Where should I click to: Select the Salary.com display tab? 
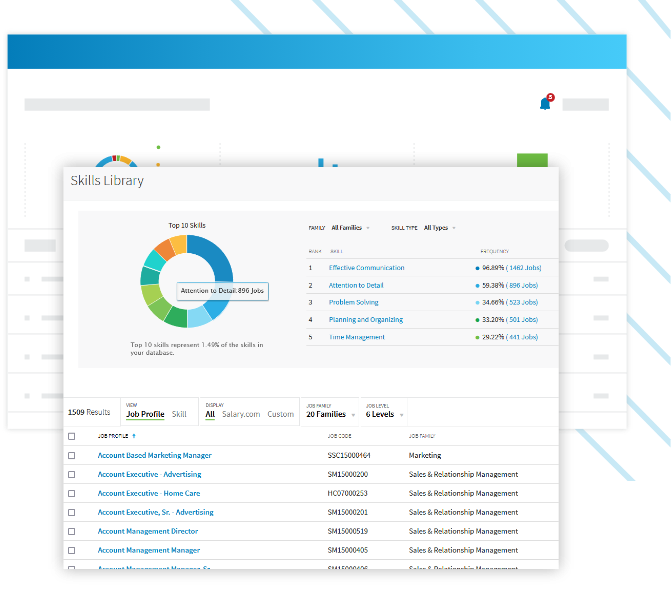pos(241,414)
